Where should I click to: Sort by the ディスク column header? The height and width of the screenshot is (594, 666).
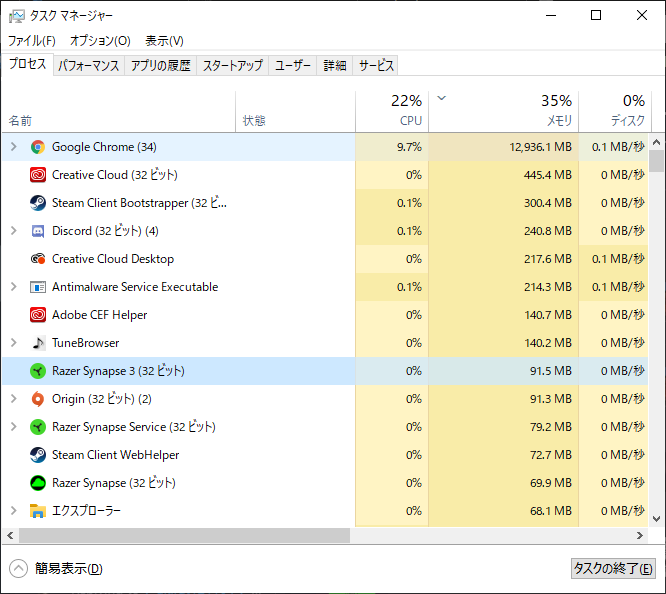click(615, 111)
